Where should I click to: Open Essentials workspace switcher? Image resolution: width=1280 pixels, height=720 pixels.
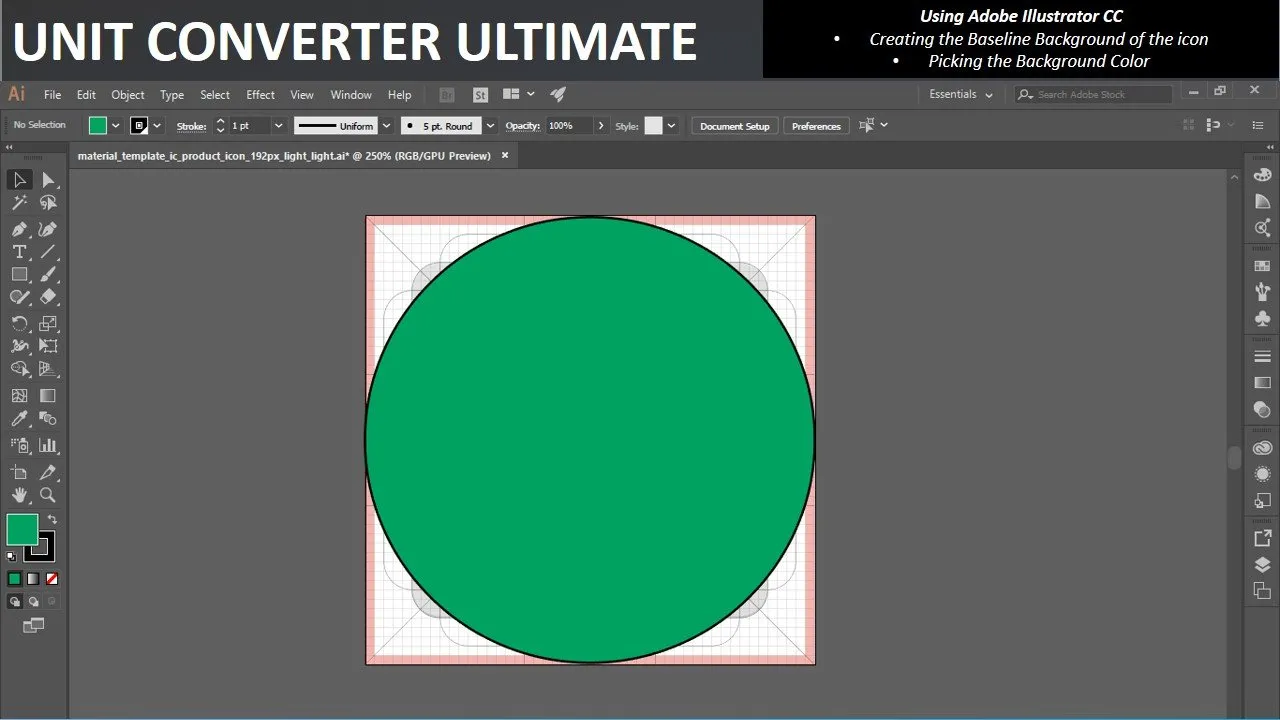(961, 94)
